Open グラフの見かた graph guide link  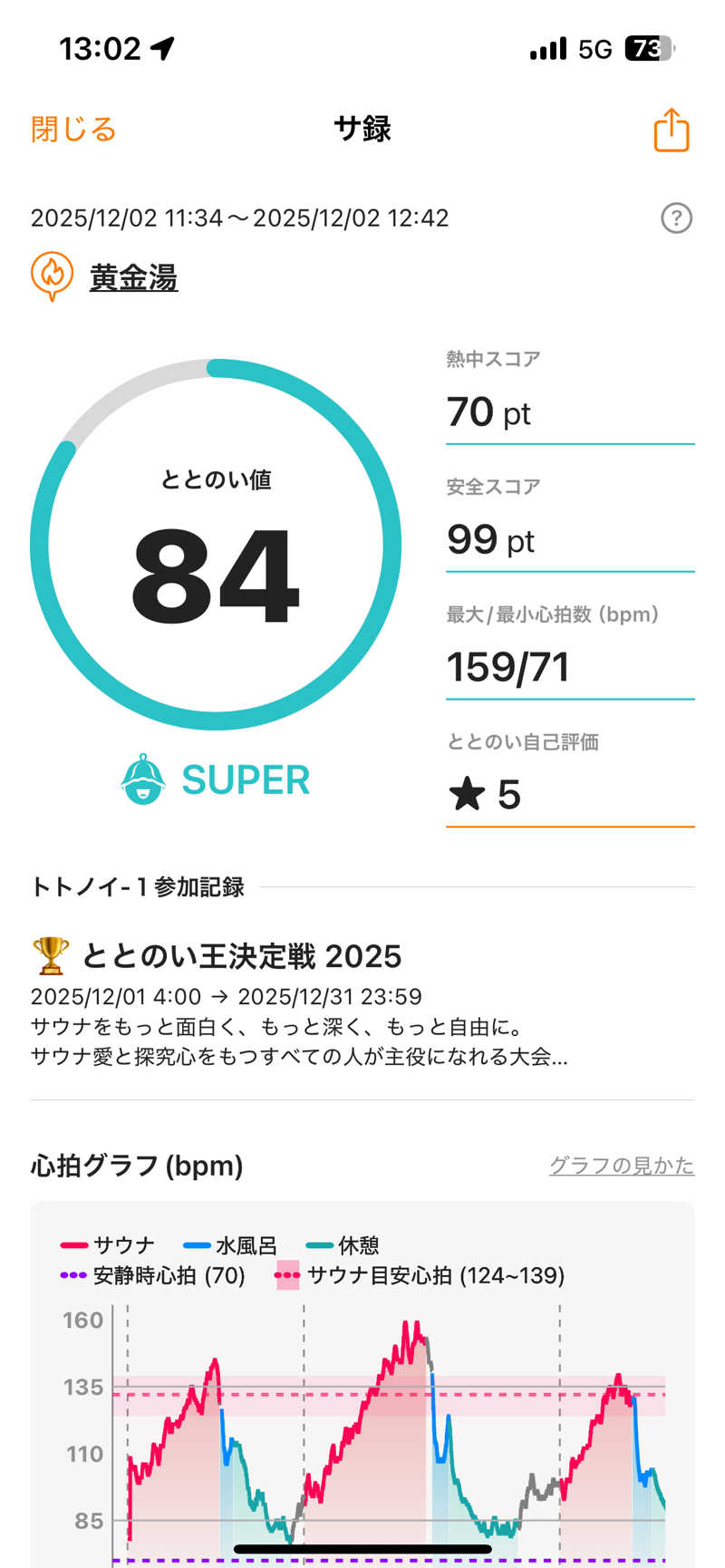(621, 1166)
